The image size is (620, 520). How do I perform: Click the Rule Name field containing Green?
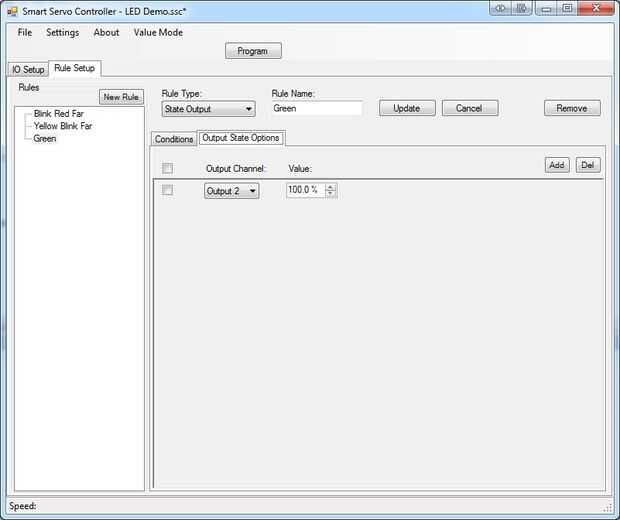tap(317, 108)
